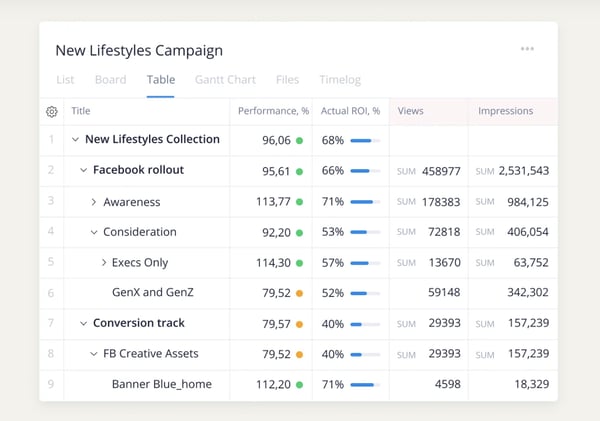
Task: Open the Timelog tab
Action: tap(340, 79)
